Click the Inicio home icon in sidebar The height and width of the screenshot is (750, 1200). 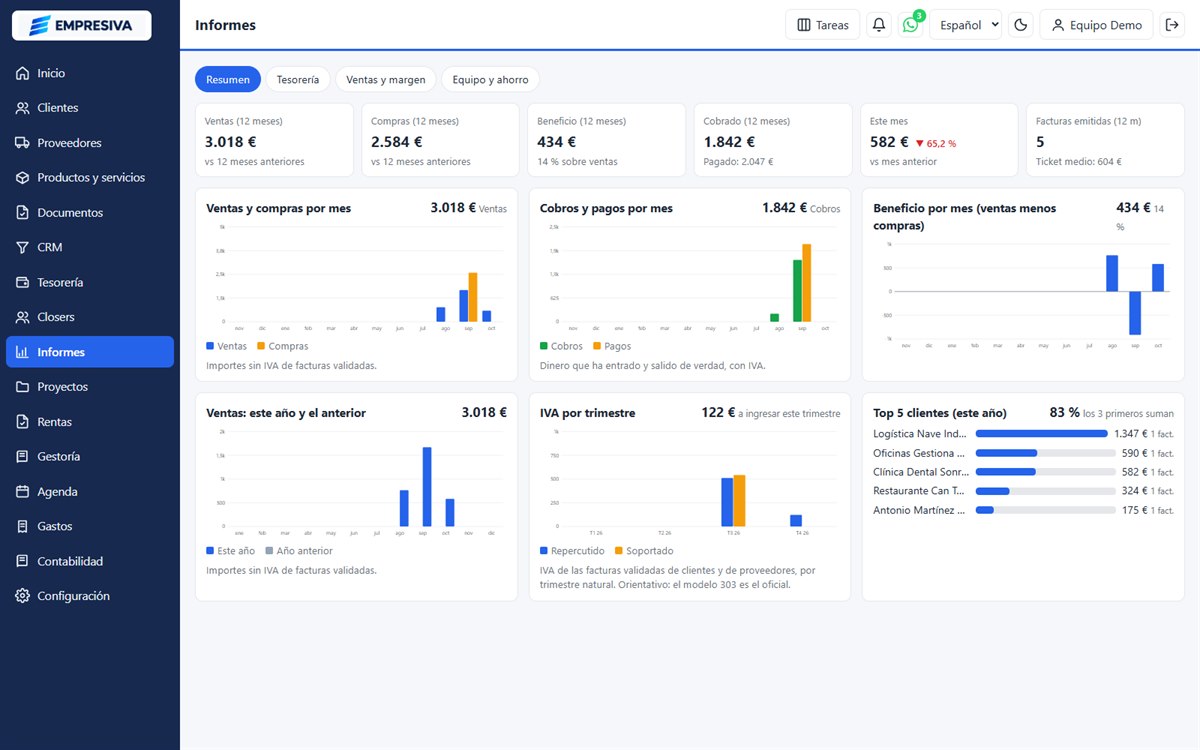pos(22,73)
